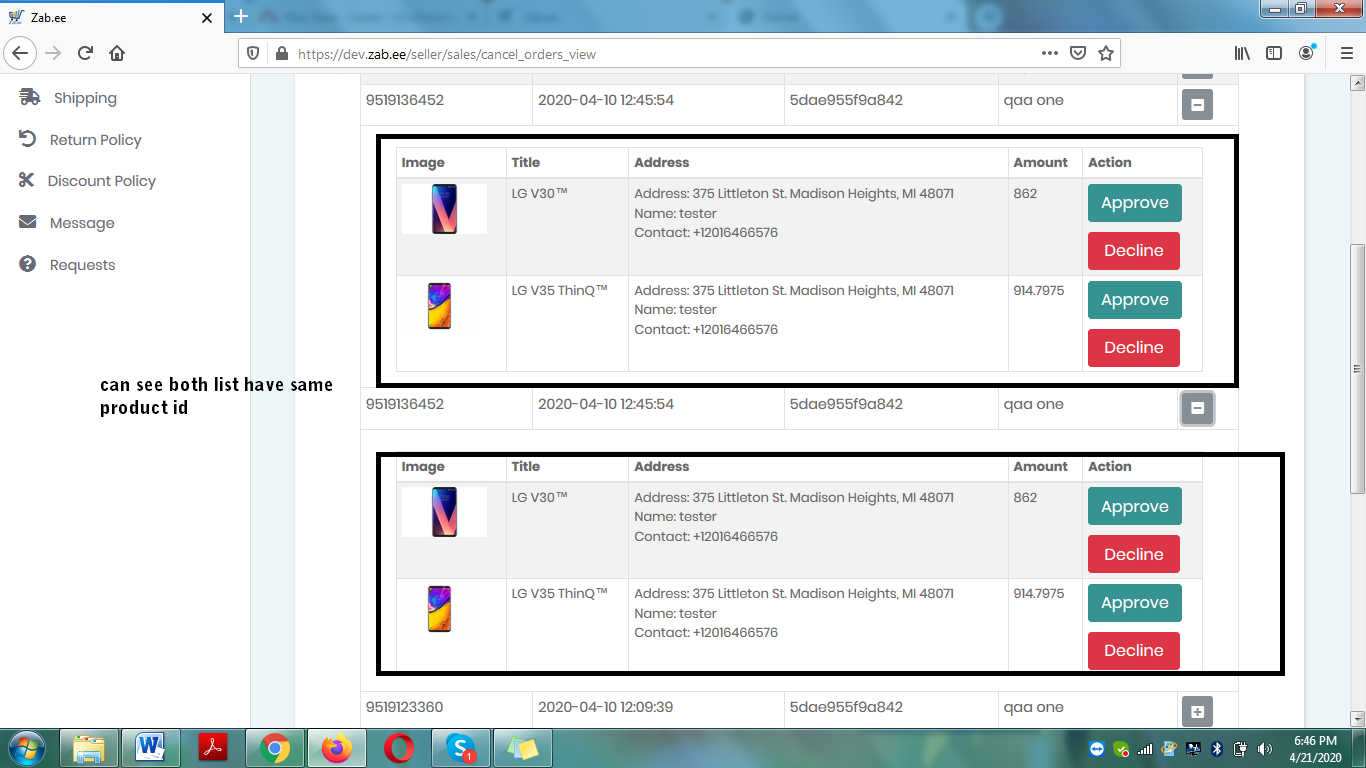The height and width of the screenshot is (768, 1366).
Task: View site info via padlock icon
Action: click(x=281, y=53)
